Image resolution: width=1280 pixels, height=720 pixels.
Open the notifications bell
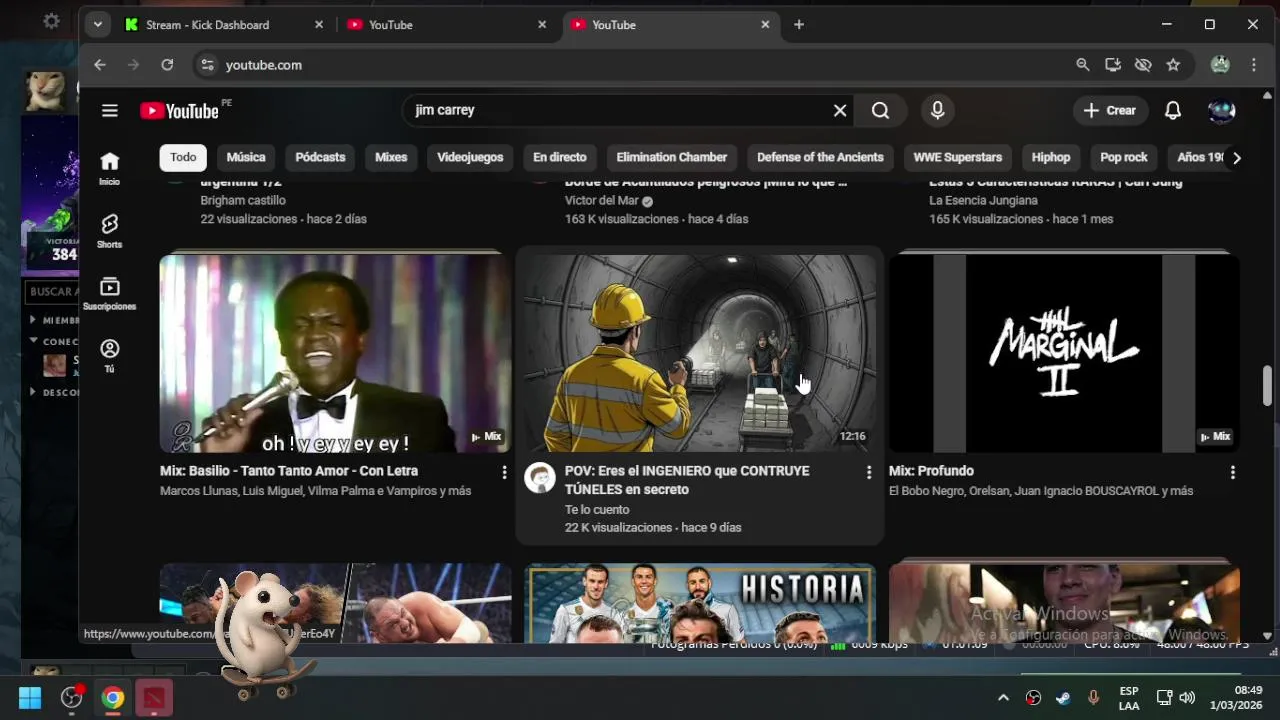pyautogui.click(x=1173, y=111)
